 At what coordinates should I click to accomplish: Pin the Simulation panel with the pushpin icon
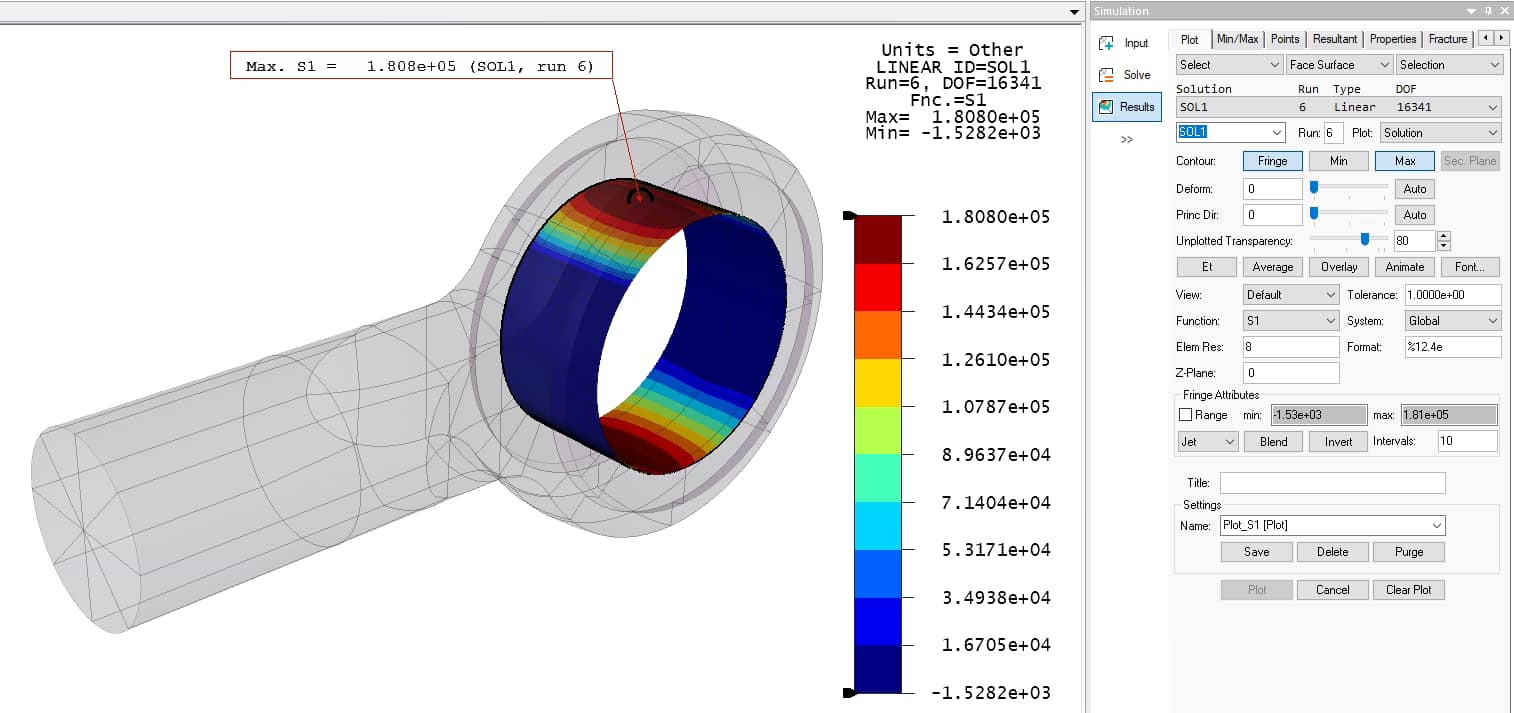tap(1487, 11)
